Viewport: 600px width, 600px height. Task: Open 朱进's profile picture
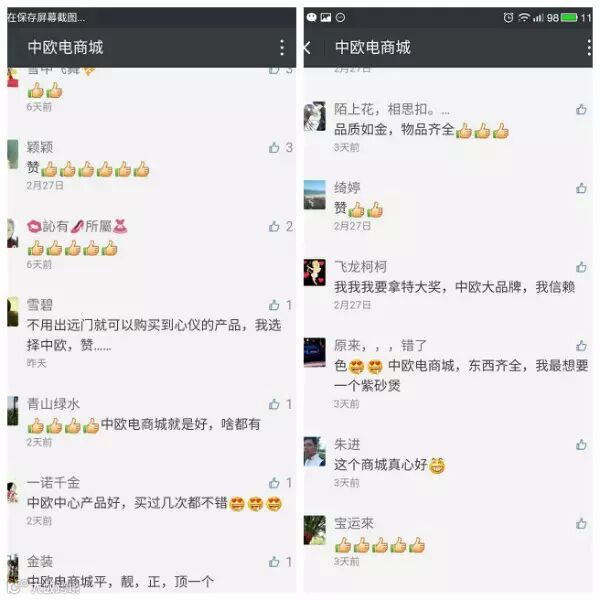pyautogui.click(x=315, y=452)
